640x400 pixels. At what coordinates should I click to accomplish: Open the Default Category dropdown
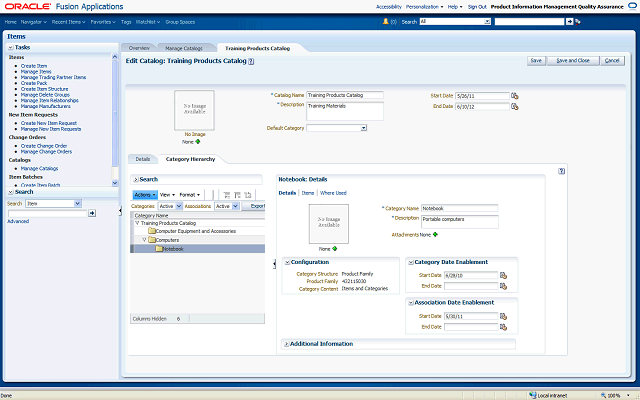coord(363,128)
